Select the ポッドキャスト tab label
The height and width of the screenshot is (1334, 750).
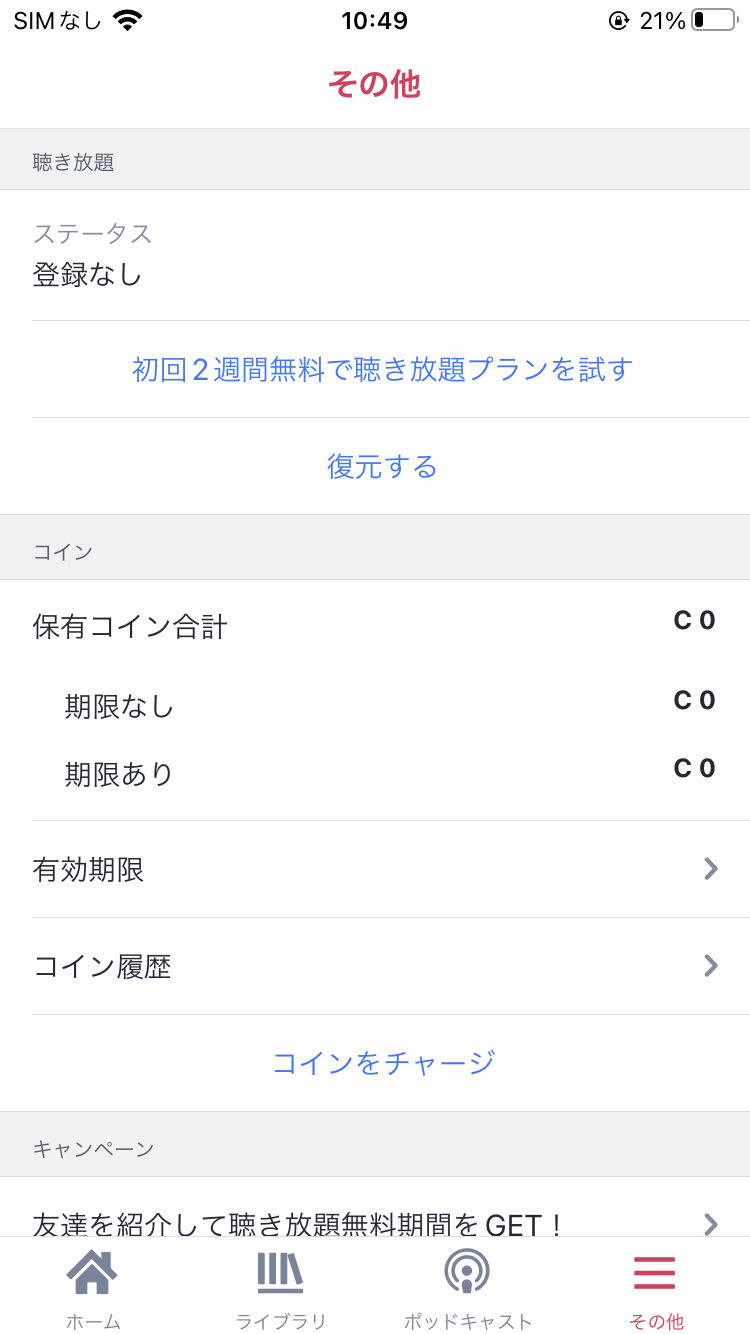click(468, 1321)
